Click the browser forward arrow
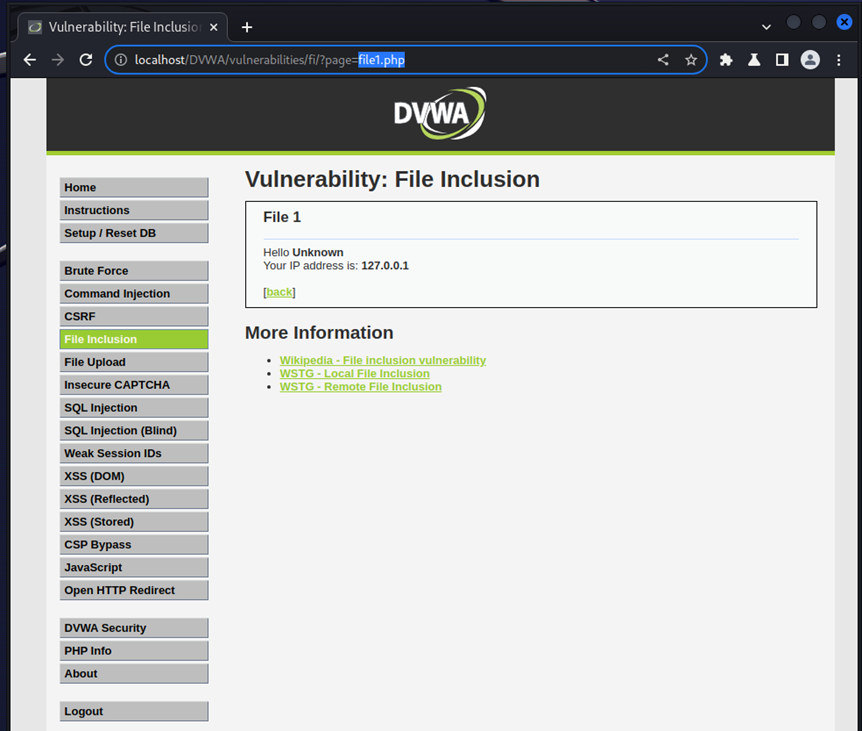The height and width of the screenshot is (731, 862). pos(58,60)
